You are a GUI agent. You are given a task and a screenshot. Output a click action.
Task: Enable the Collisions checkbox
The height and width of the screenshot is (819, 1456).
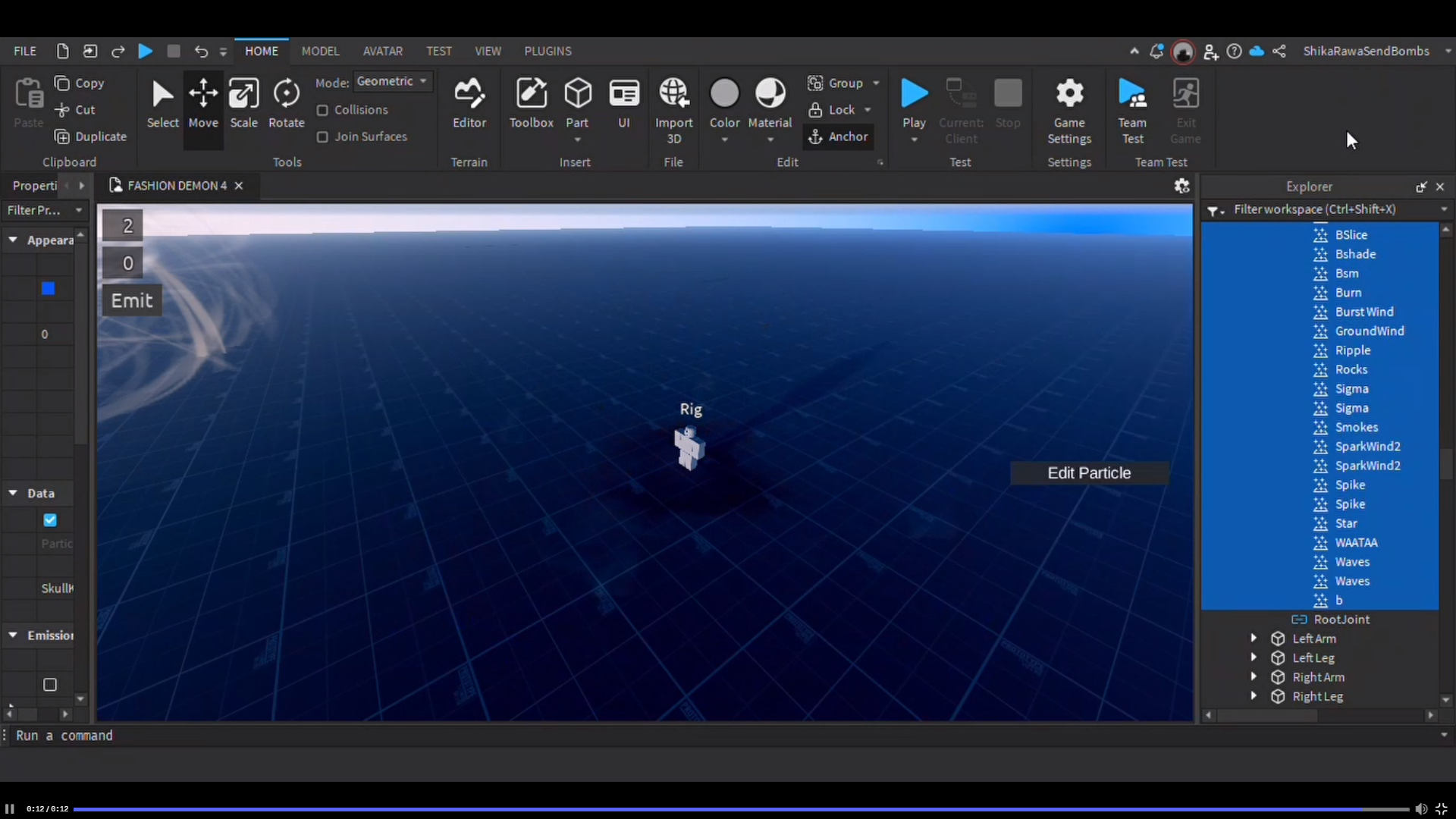322,111
